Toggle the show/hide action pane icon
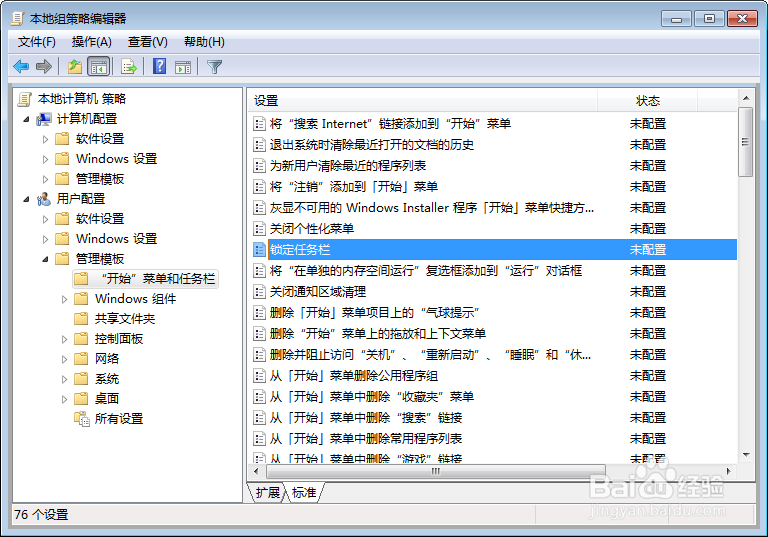The image size is (768, 537). (x=183, y=67)
